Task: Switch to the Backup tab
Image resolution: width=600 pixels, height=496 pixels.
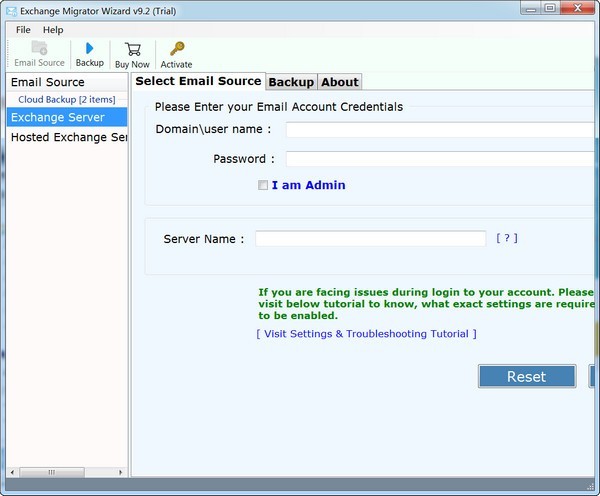Action: point(291,82)
